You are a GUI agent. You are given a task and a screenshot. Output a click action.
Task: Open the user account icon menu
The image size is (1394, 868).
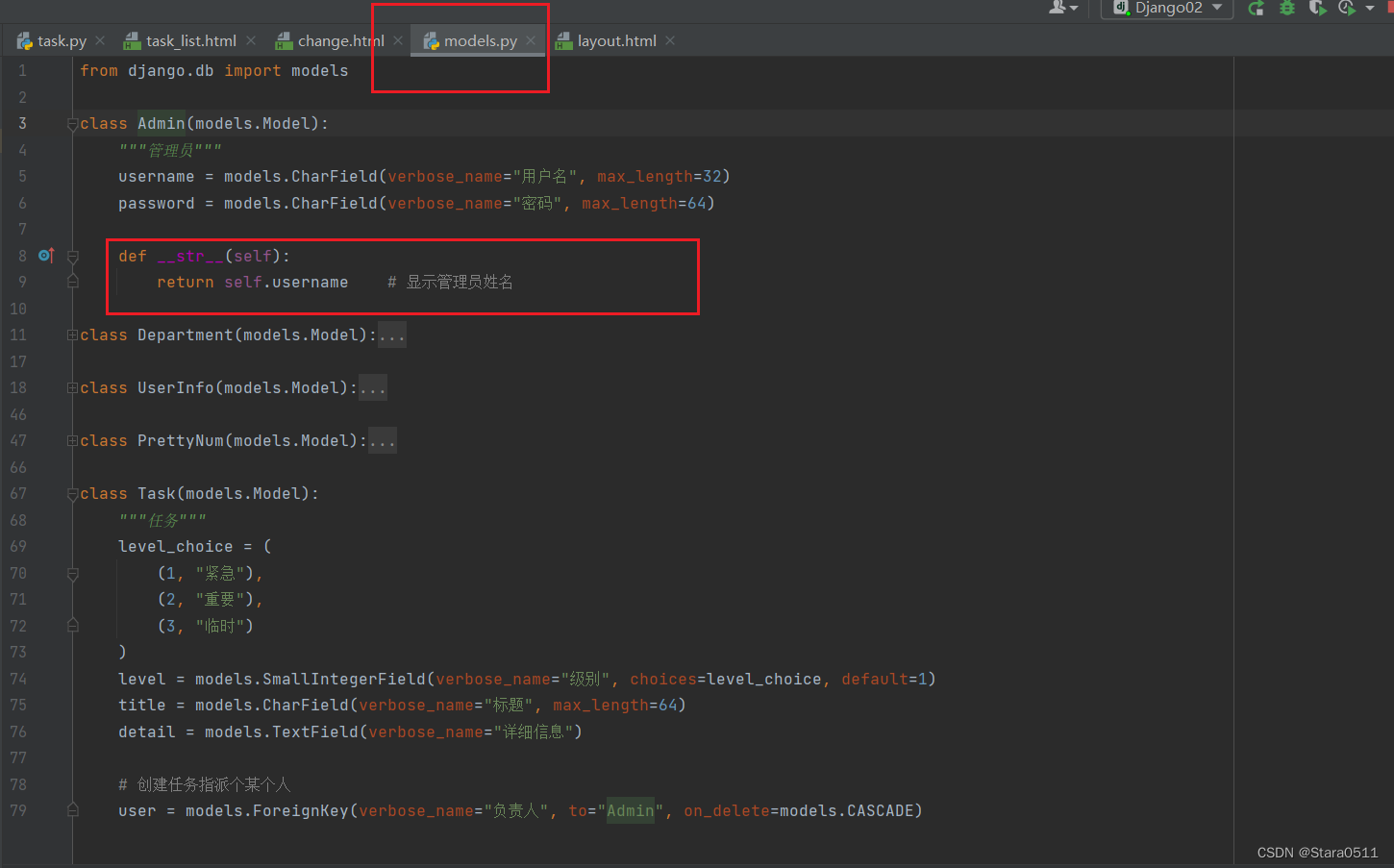(1063, 8)
